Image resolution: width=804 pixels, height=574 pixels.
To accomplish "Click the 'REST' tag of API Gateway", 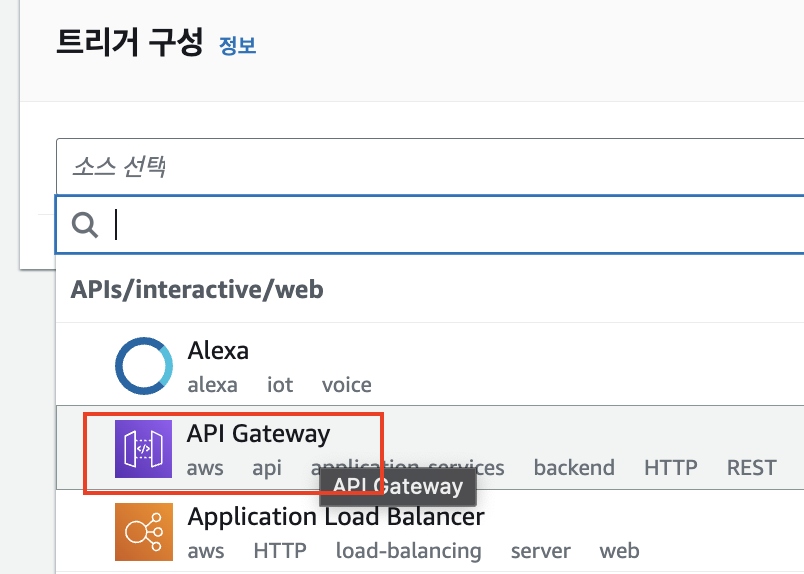I will pos(752,468).
